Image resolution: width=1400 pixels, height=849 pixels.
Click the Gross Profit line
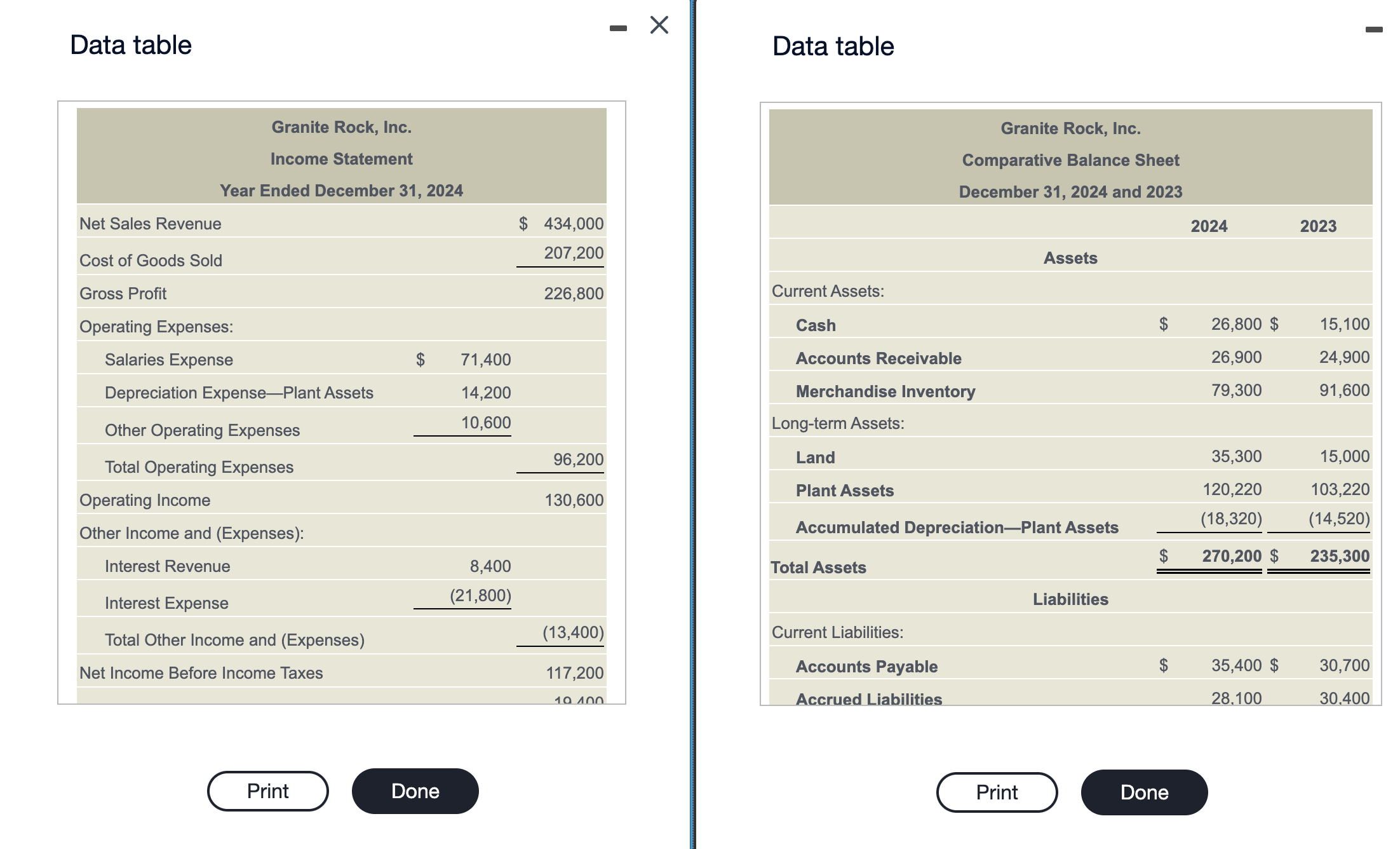[123, 294]
